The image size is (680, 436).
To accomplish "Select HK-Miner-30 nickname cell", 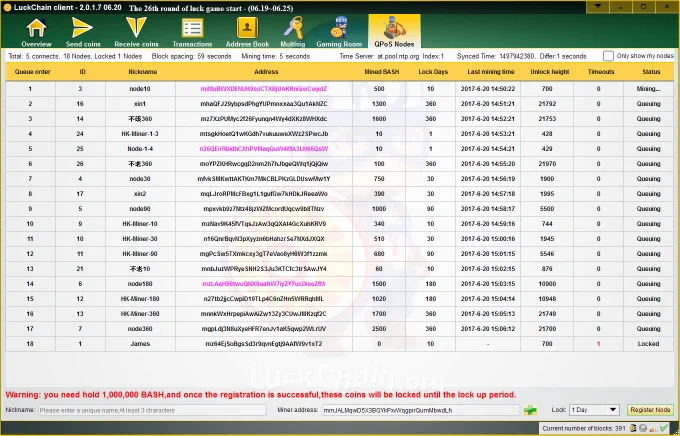I will point(140,239).
